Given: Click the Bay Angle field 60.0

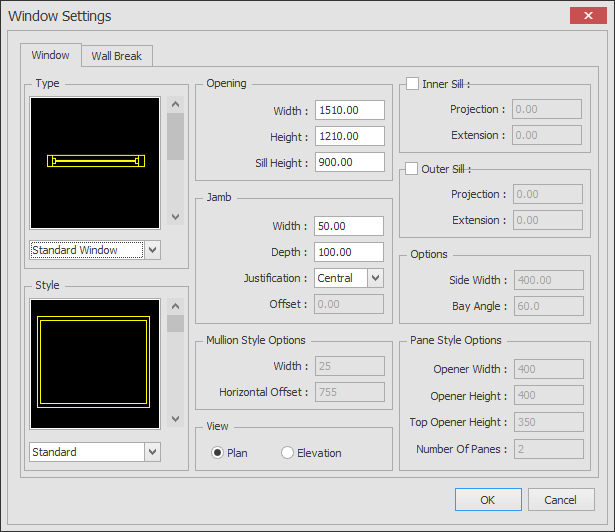Looking at the screenshot, I should 549,306.
